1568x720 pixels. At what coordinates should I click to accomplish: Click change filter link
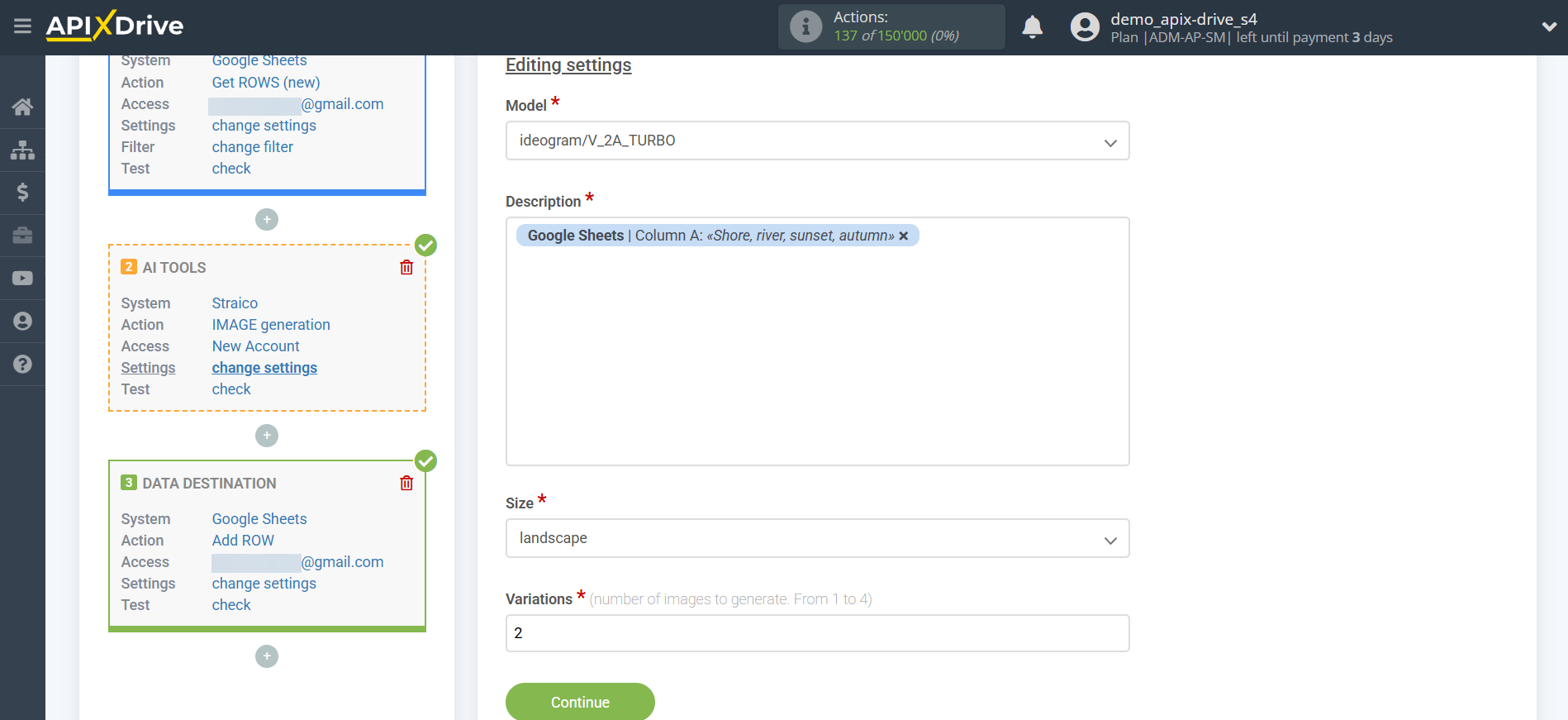click(252, 147)
